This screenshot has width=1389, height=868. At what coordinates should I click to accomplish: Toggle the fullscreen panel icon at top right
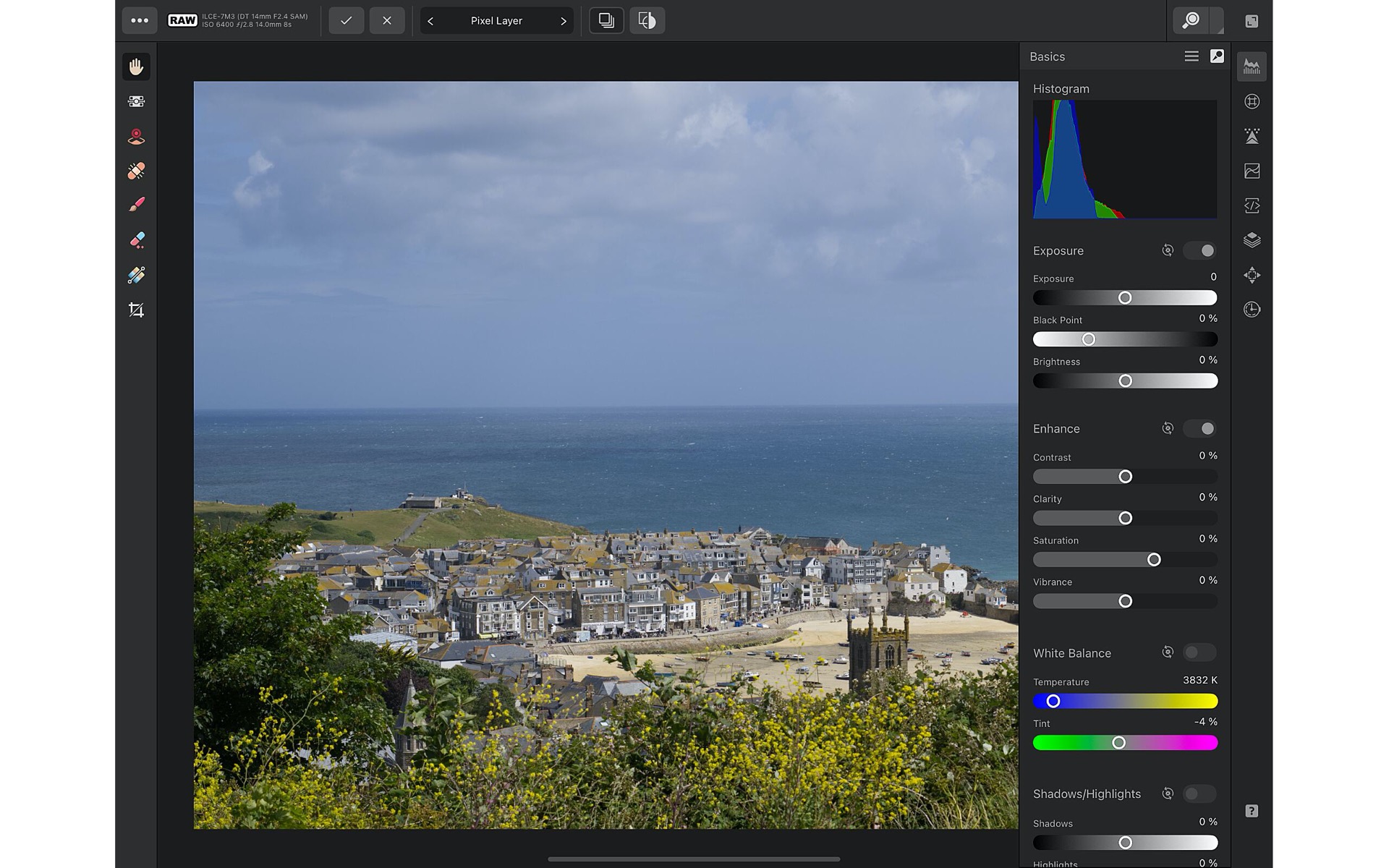point(1252,21)
